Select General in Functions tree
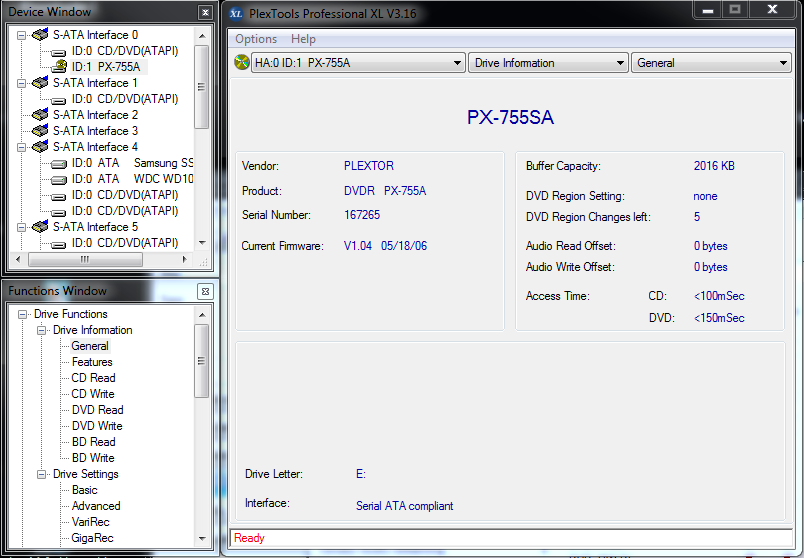Screen dimensions: 804x558 [x=90, y=346]
